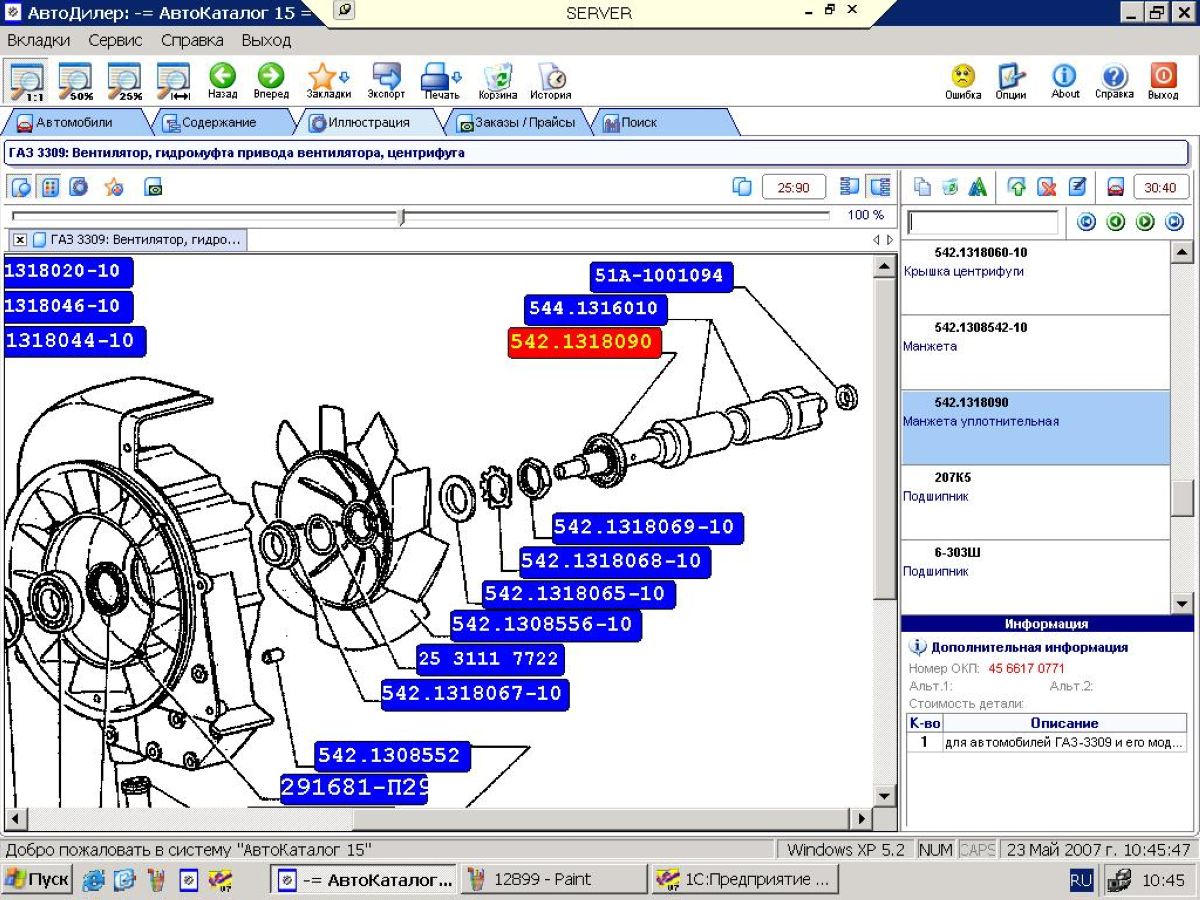Viewport: 1200px width, 900px height.
Task: Go forward with the Вперед button
Action: (x=270, y=81)
